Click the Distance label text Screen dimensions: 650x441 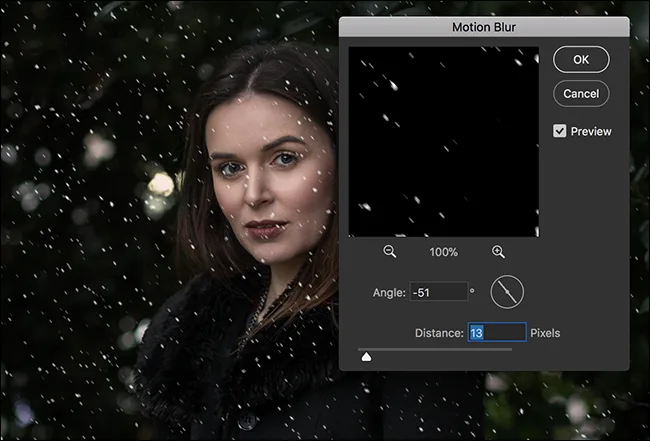438,332
